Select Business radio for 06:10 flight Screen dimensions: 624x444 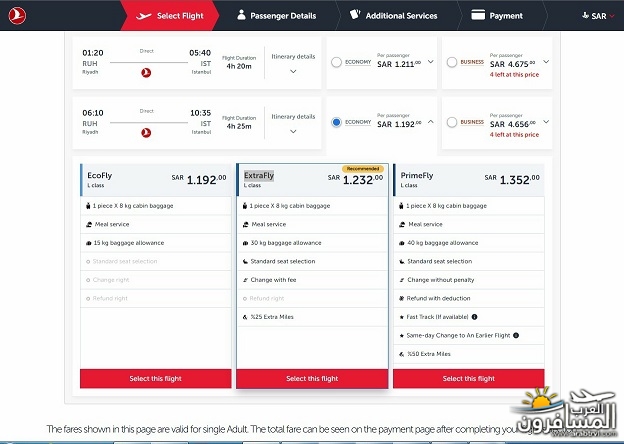tap(452, 122)
